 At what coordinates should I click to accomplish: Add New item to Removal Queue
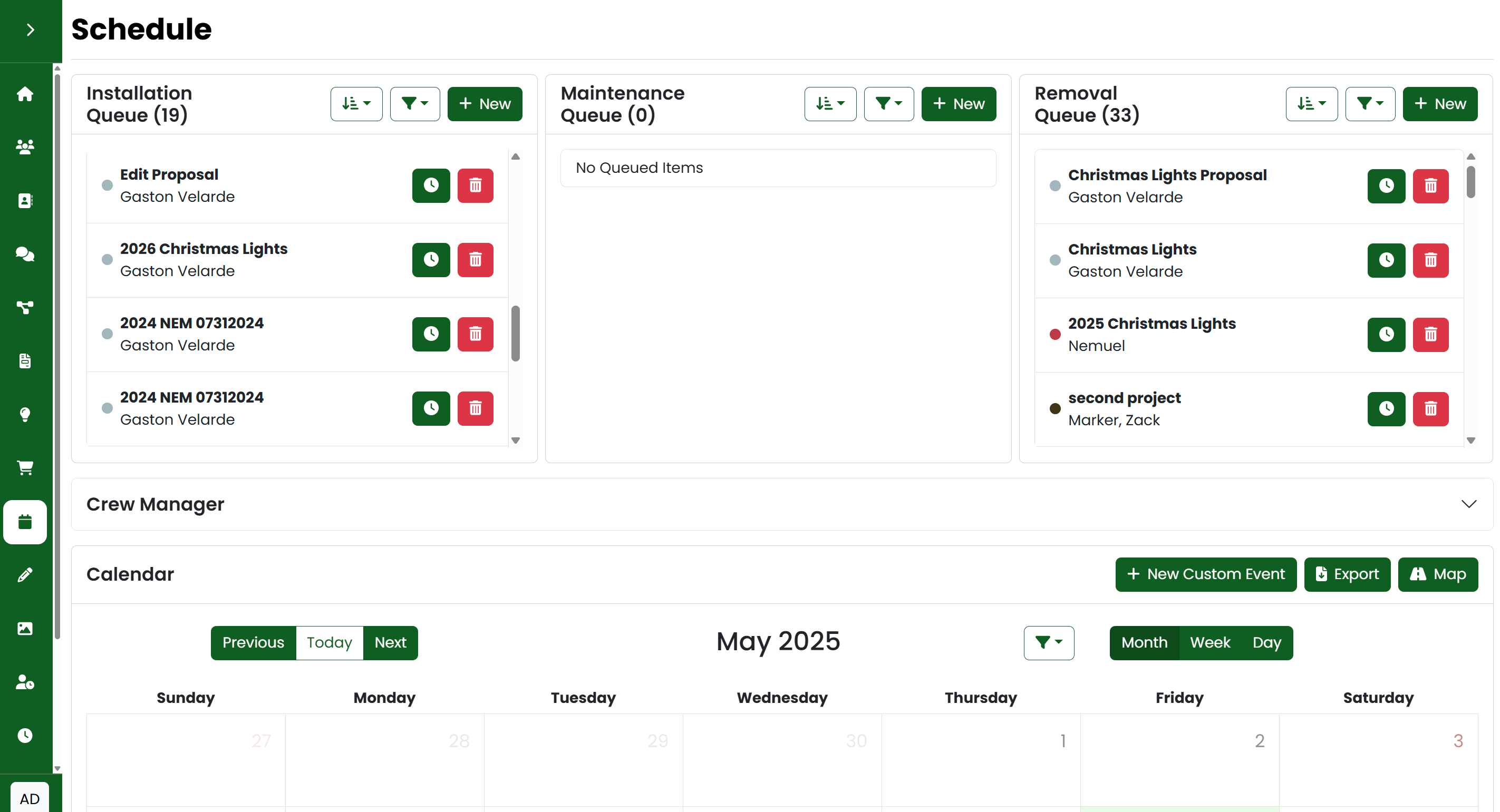[1440, 104]
